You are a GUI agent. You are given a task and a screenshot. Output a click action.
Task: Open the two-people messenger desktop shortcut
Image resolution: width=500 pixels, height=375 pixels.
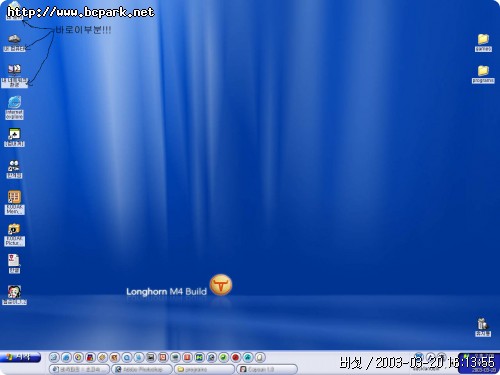point(14,169)
